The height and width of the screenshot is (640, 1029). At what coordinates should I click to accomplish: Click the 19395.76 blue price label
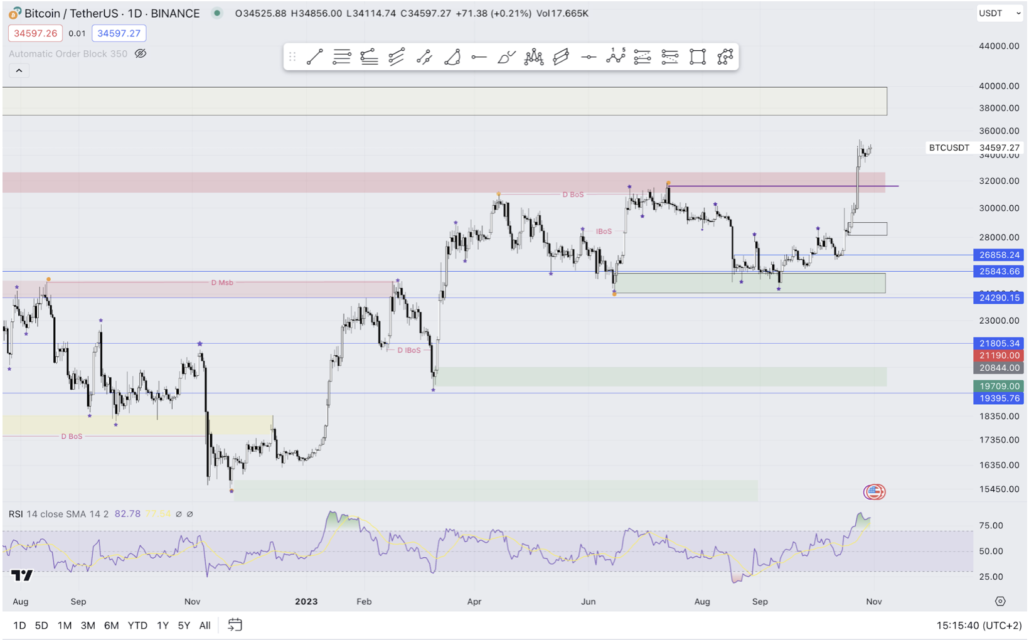pos(999,398)
